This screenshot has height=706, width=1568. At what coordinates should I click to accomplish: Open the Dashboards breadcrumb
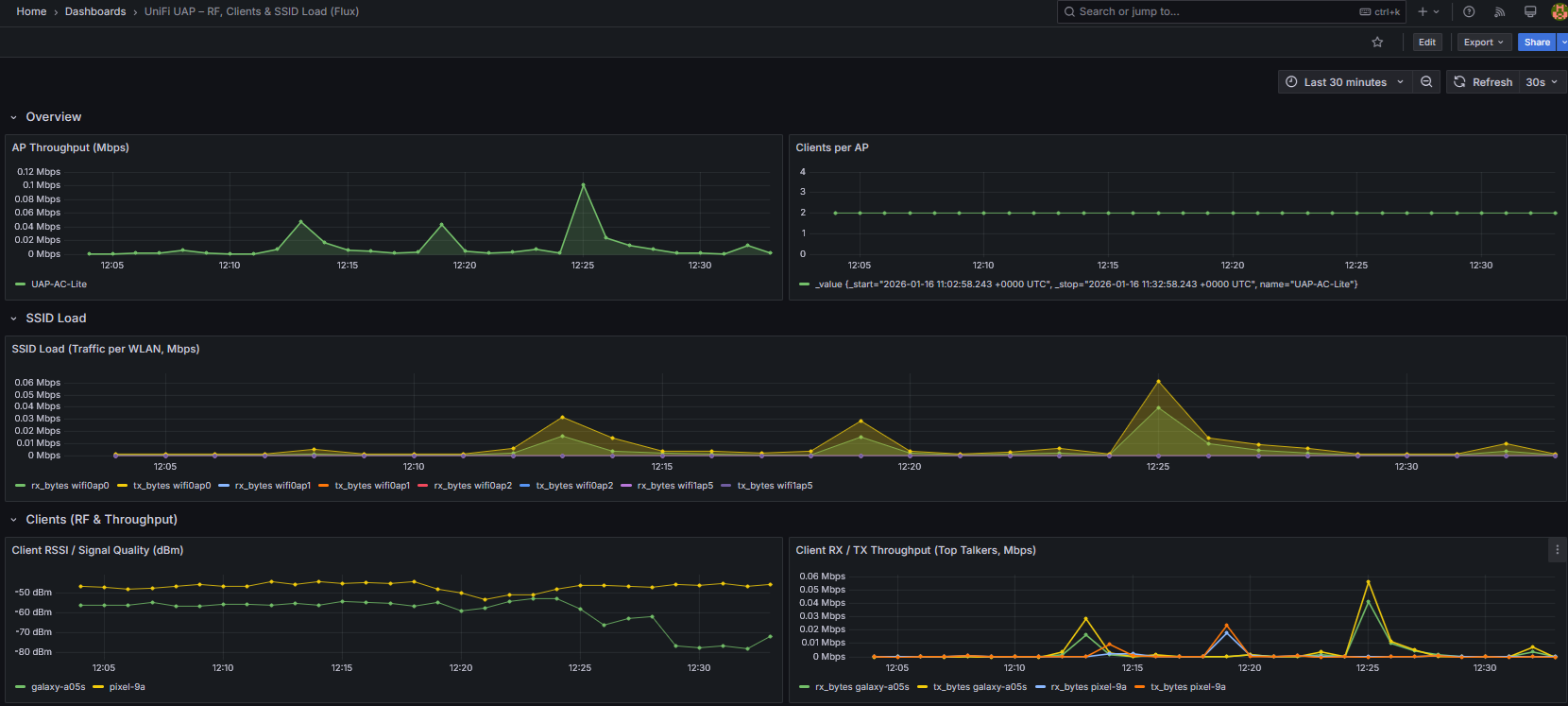[x=95, y=11]
